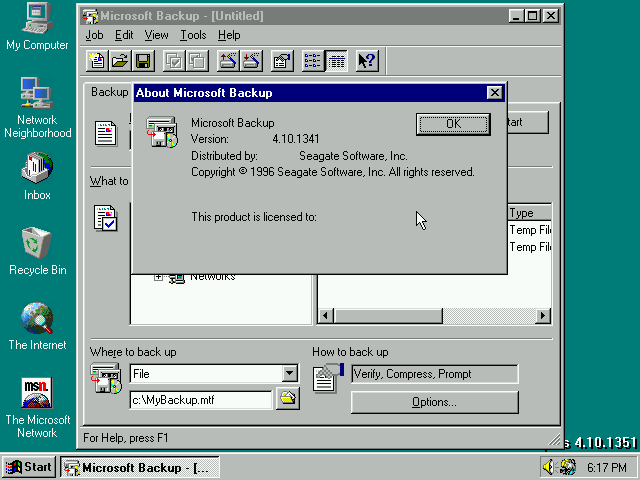Click the tray icon next to the speaker

pos(568,467)
